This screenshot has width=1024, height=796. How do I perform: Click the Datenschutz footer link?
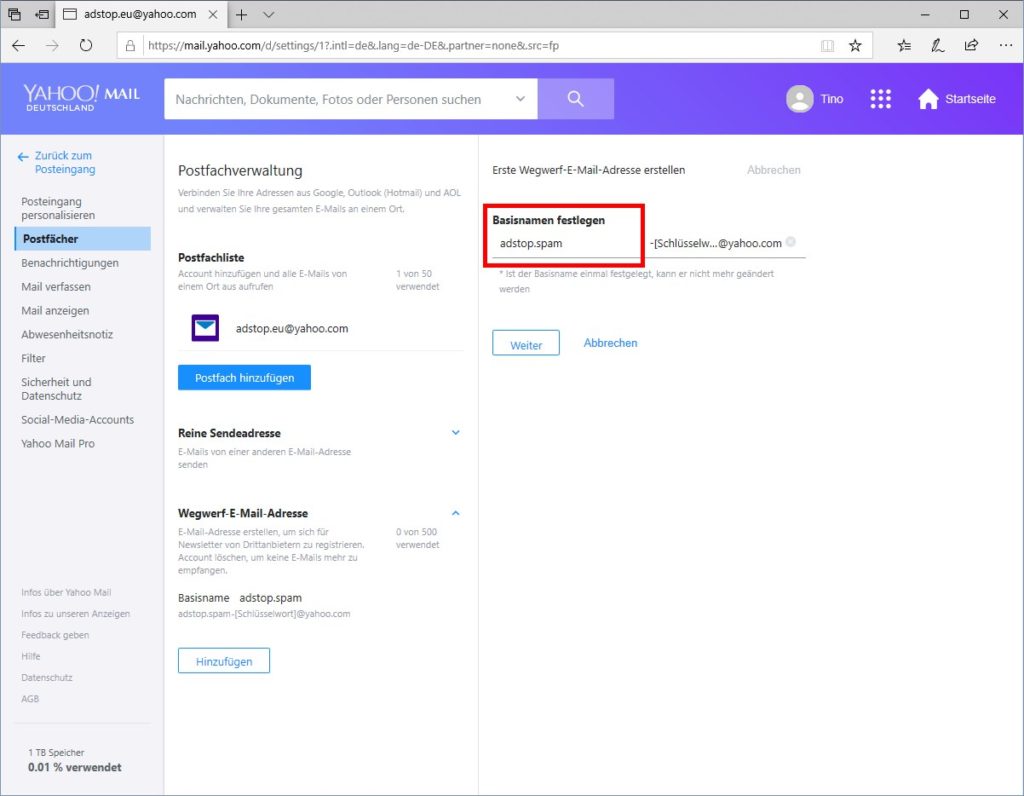pos(46,678)
